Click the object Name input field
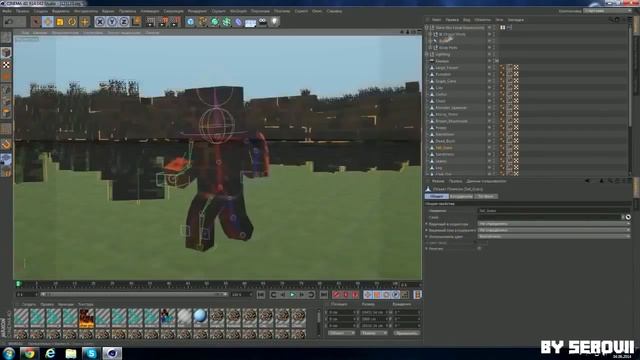 553,211
